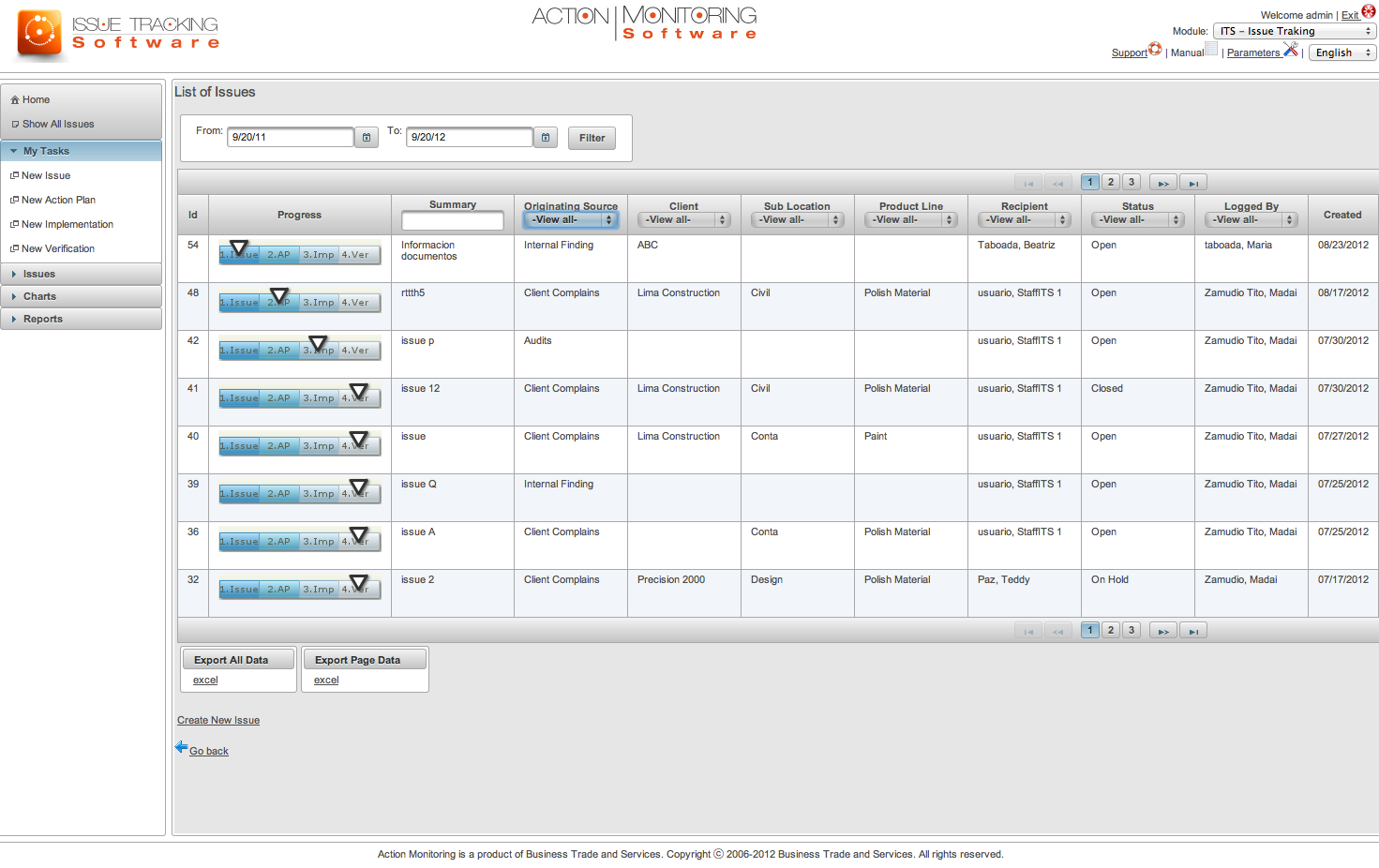This screenshot has height=868, width=1379.
Task: Open the To date calendar picker
Action: click(546, 138)
